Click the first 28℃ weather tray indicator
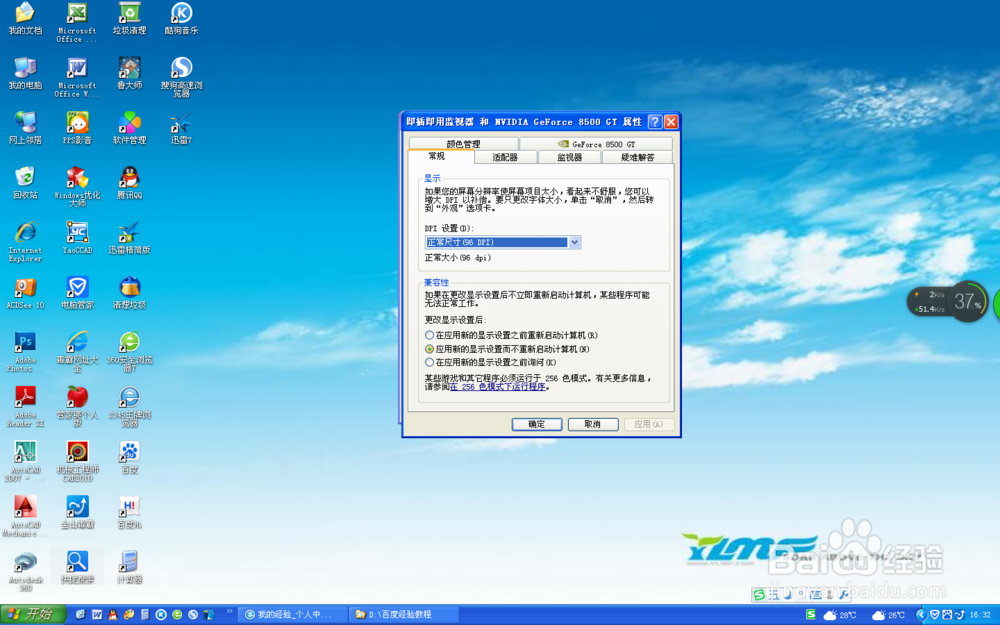Screen dimensions: 1000x625 click(841, 615)
